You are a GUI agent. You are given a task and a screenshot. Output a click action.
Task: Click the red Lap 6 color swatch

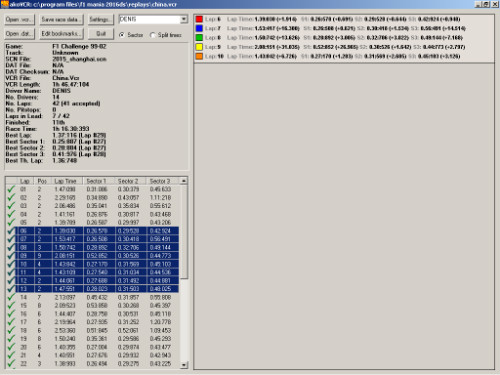pos(199,19)
